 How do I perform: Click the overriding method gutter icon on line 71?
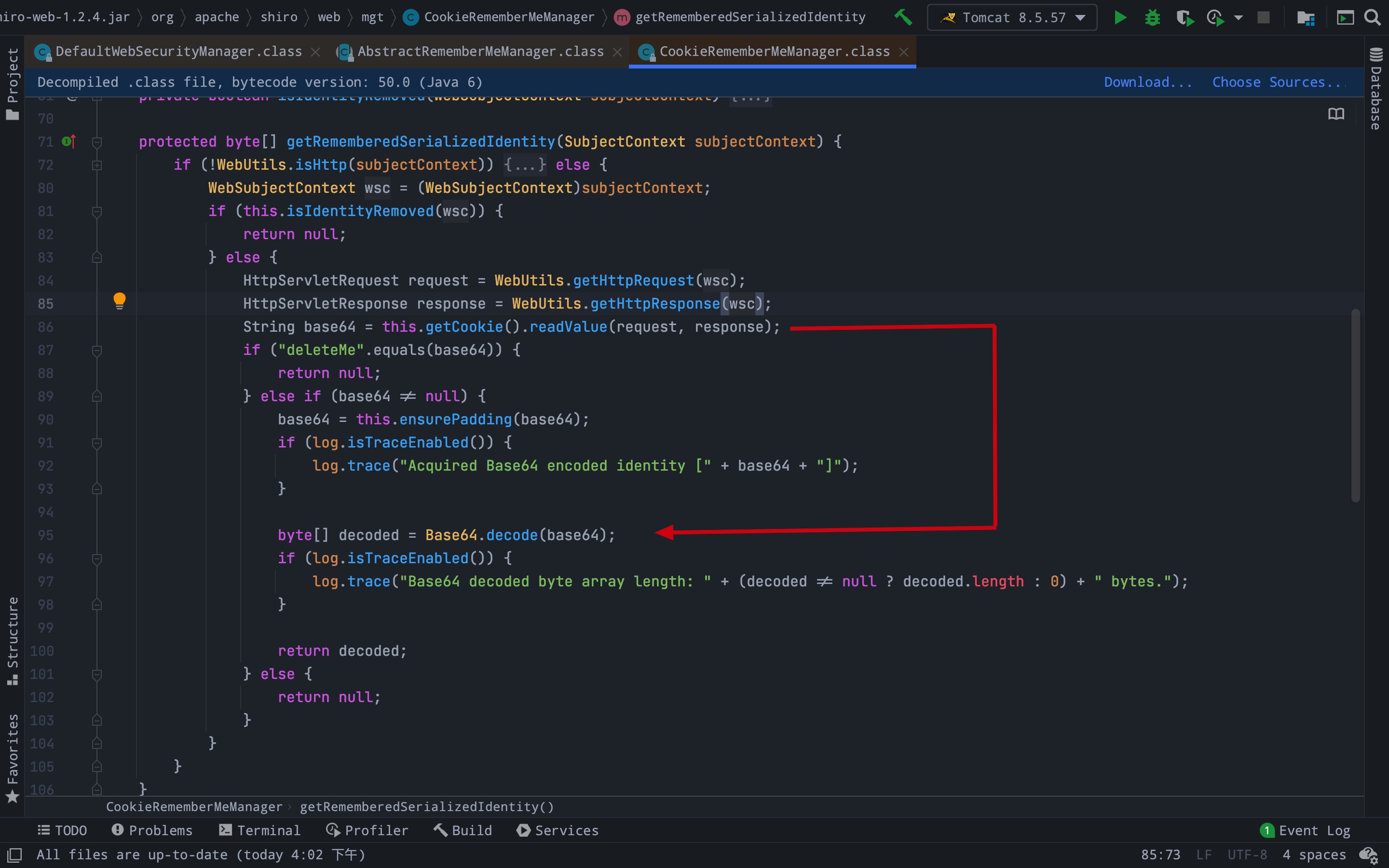pos(69,141)
